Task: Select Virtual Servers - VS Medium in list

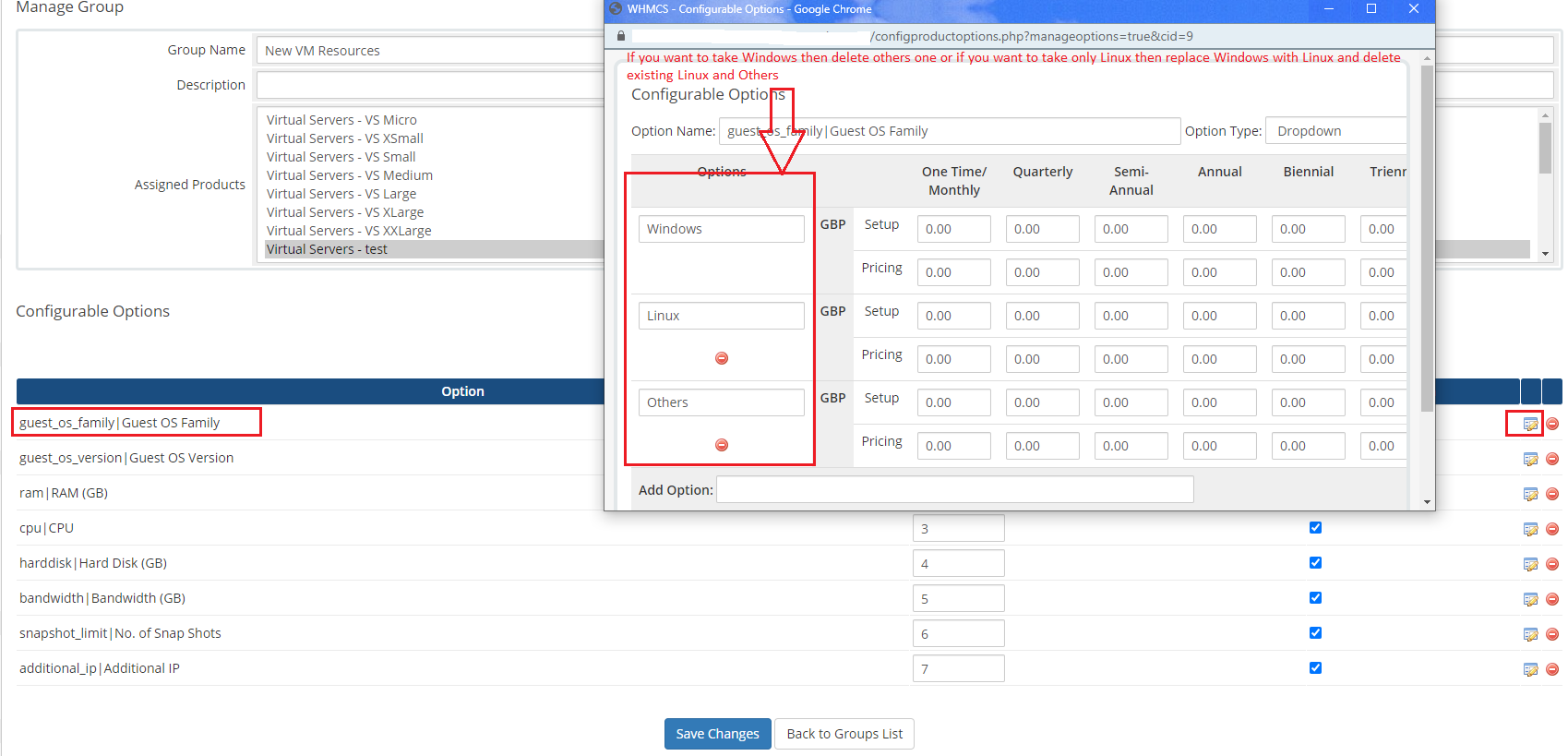Action: pos(350,175)
